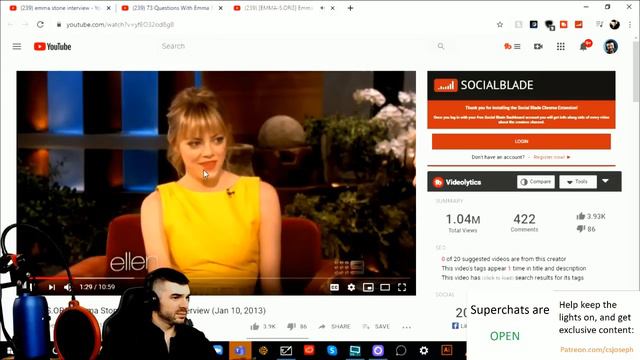
Task: Enter fullscreen video
Action: tap(402, 287)
